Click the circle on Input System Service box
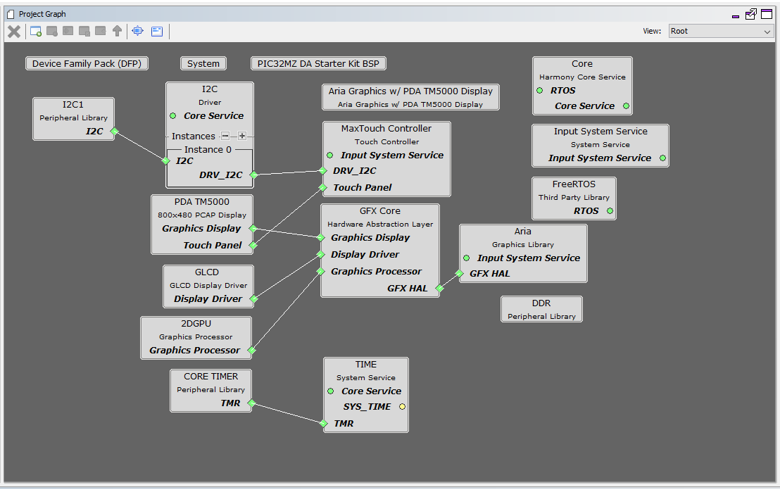The height and width of the screenshot is (489, 781). (x=662, y=158)
